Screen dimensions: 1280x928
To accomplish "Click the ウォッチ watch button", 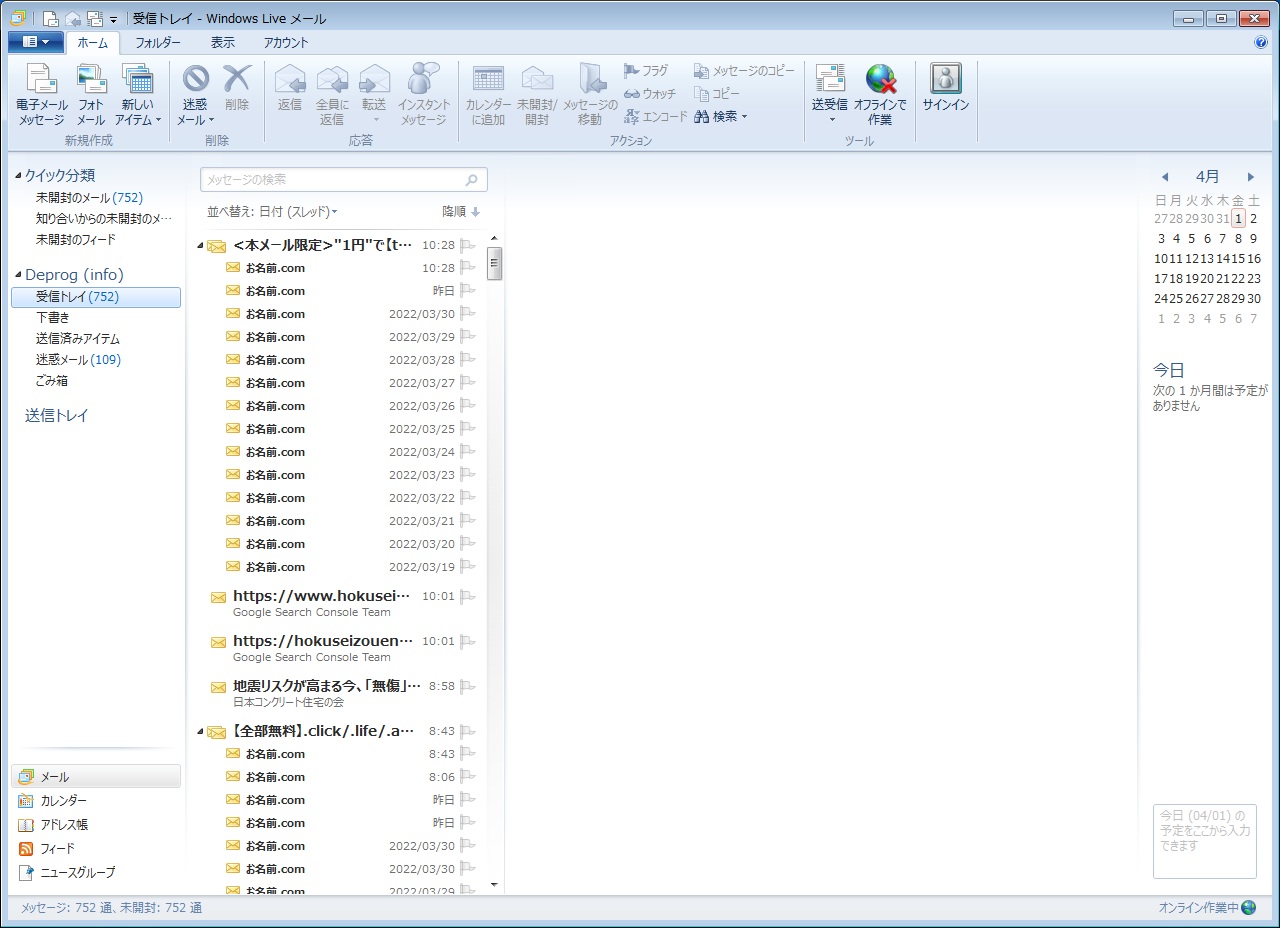I will click(x=650, y=94).
